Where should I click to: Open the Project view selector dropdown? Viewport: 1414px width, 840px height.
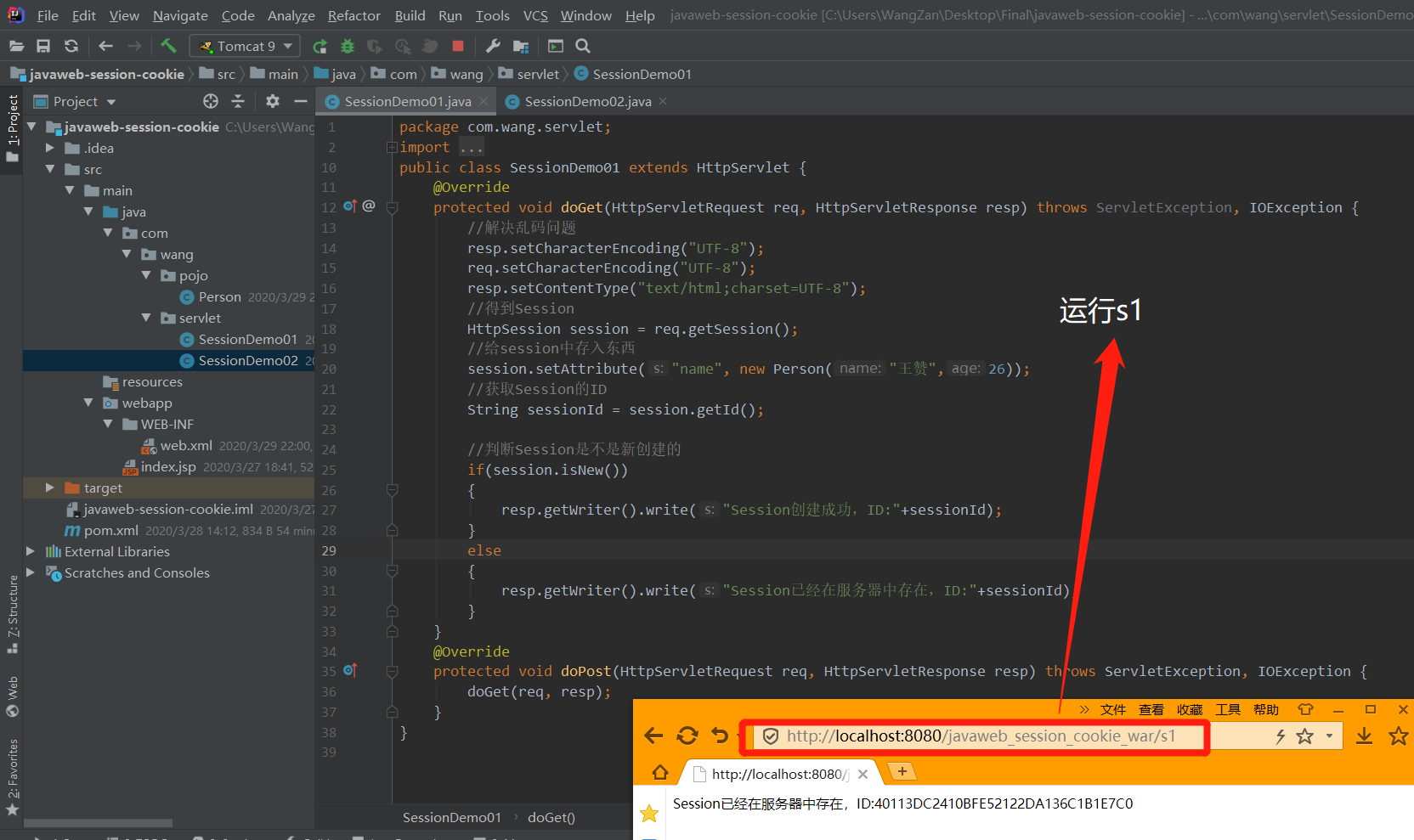111,102
